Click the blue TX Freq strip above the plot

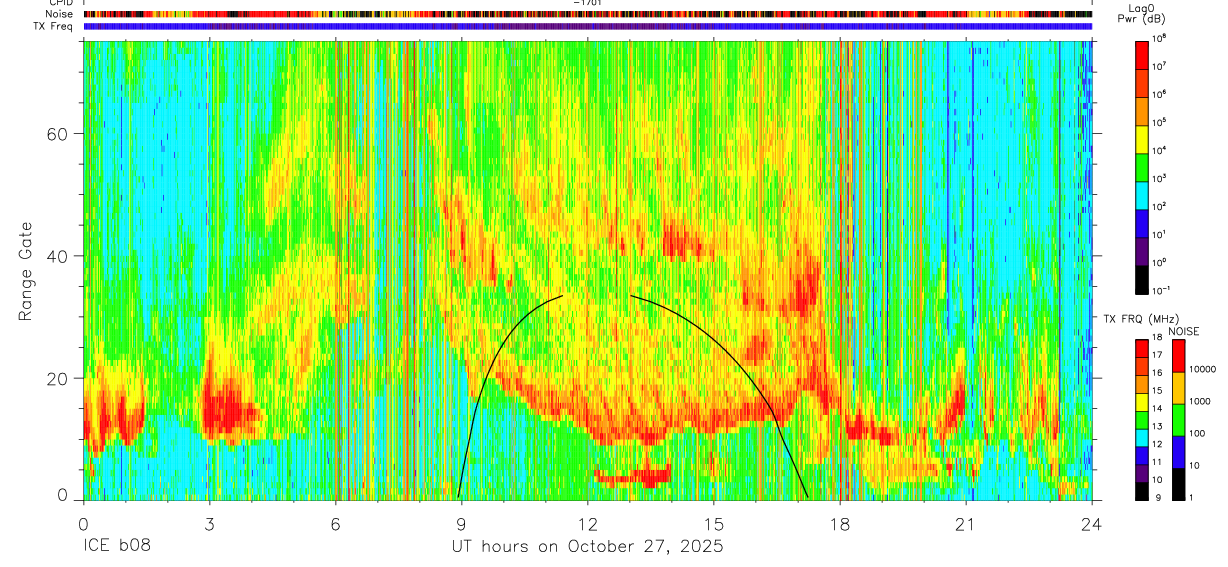[x=587, y=26]
